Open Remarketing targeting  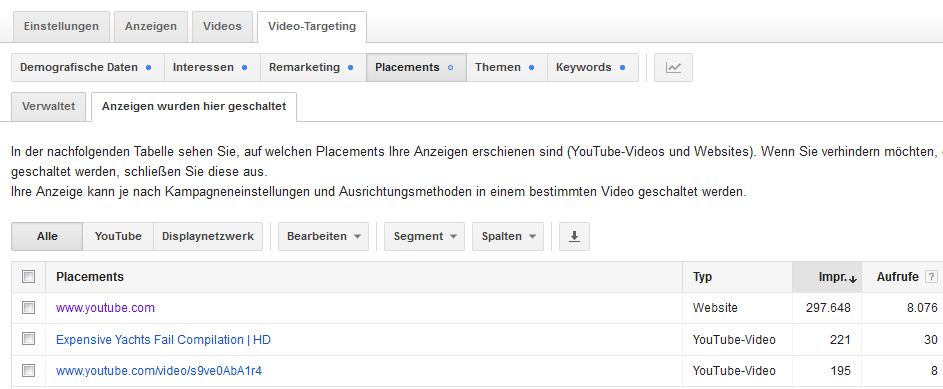(313, 67)
